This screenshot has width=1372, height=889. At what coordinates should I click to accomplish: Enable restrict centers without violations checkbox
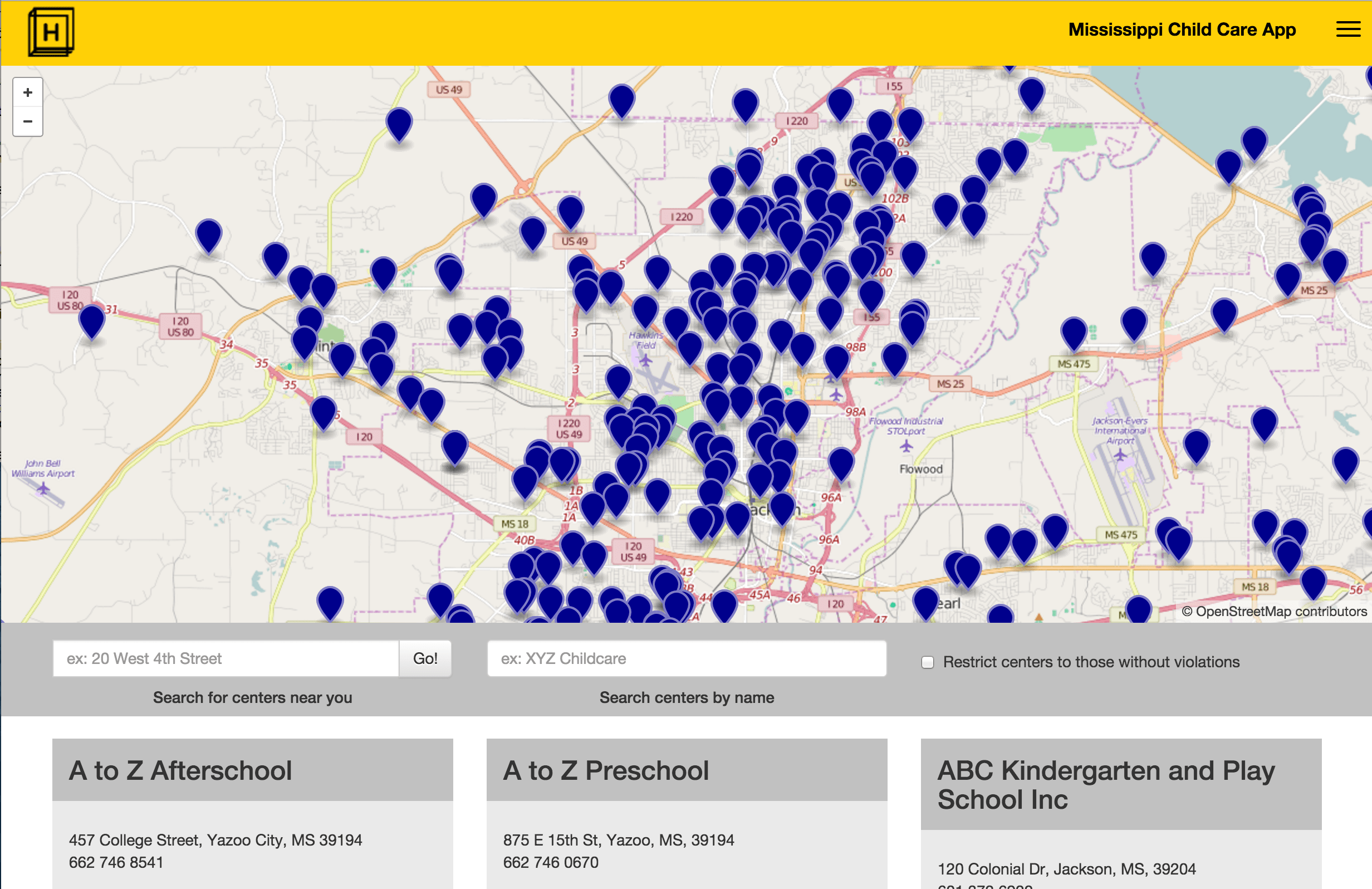pos(928,662)
